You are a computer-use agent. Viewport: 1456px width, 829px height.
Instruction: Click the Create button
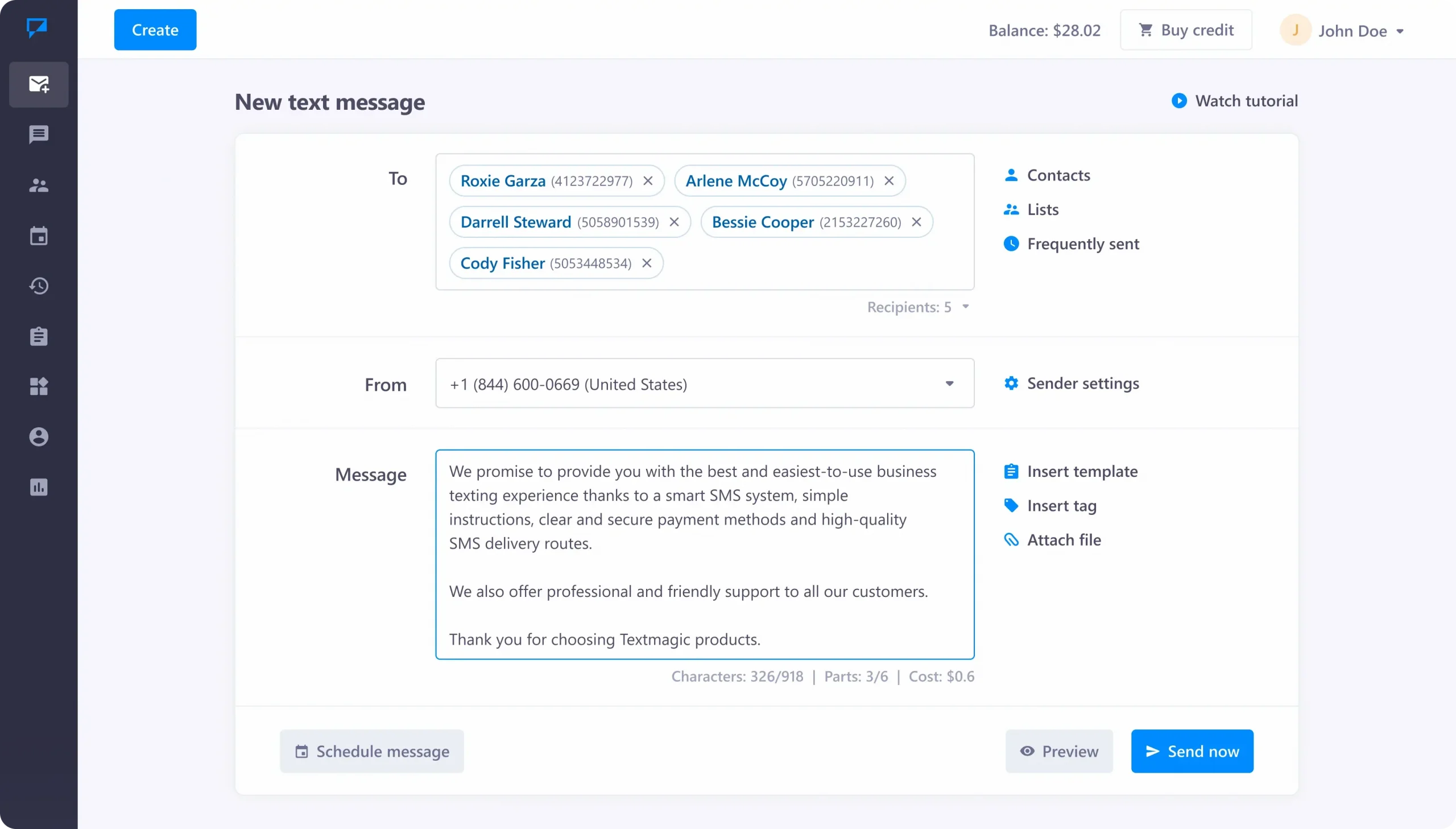click(155, 30)
